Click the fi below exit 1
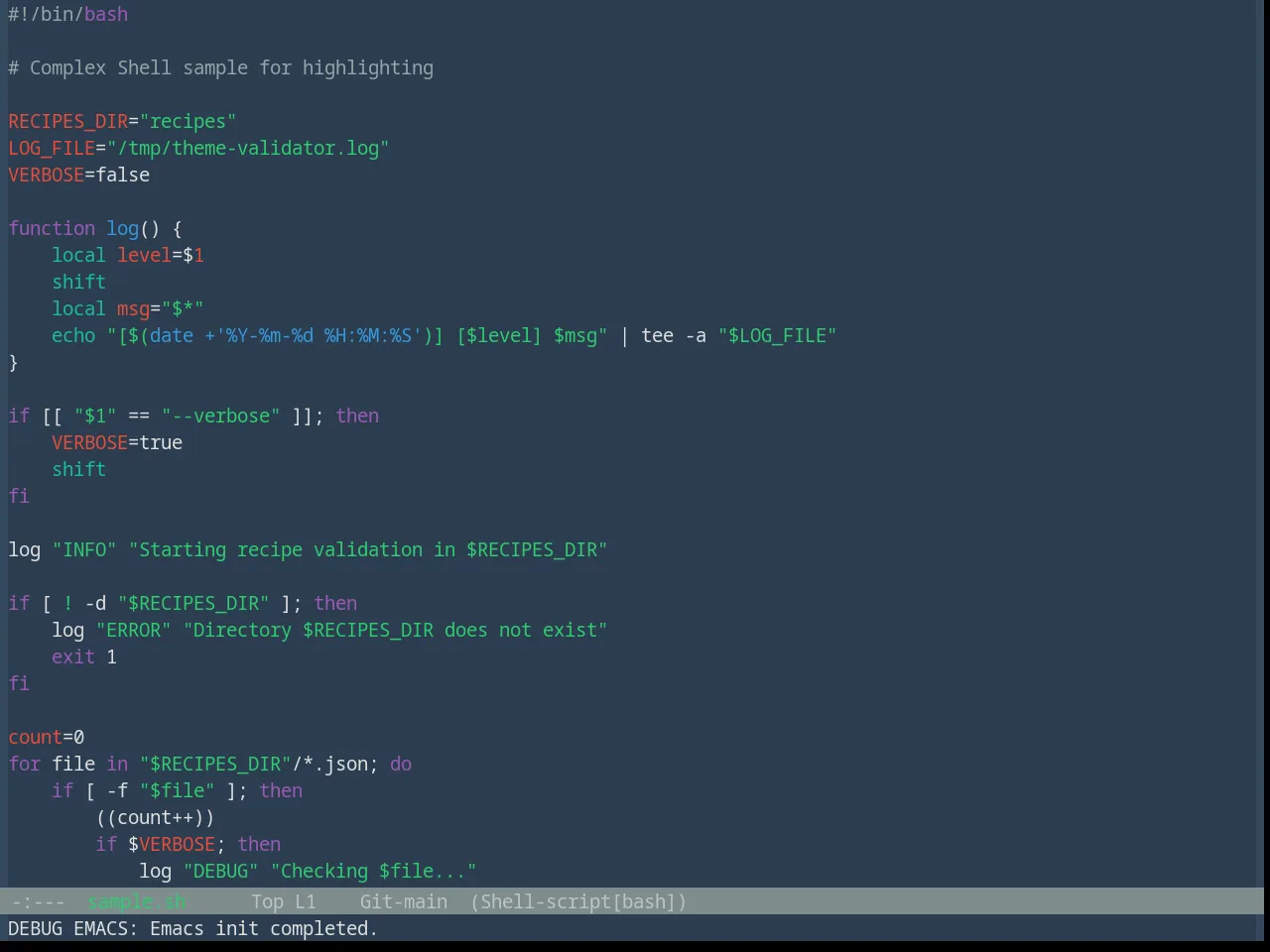Screen dimensions: 1270x952 pos(19,683)
